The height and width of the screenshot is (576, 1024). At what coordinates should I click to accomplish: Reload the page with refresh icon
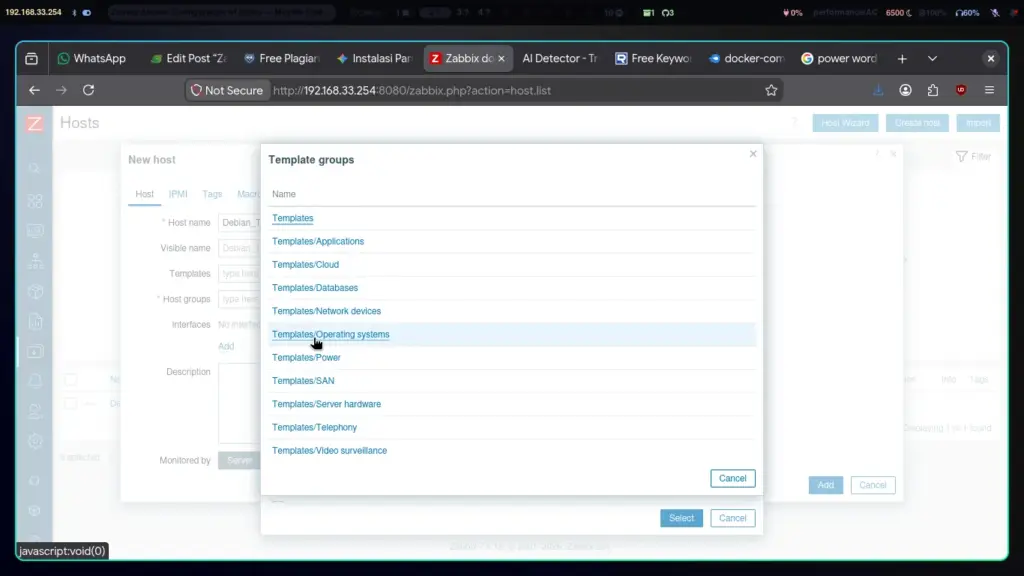click(88, 90)
